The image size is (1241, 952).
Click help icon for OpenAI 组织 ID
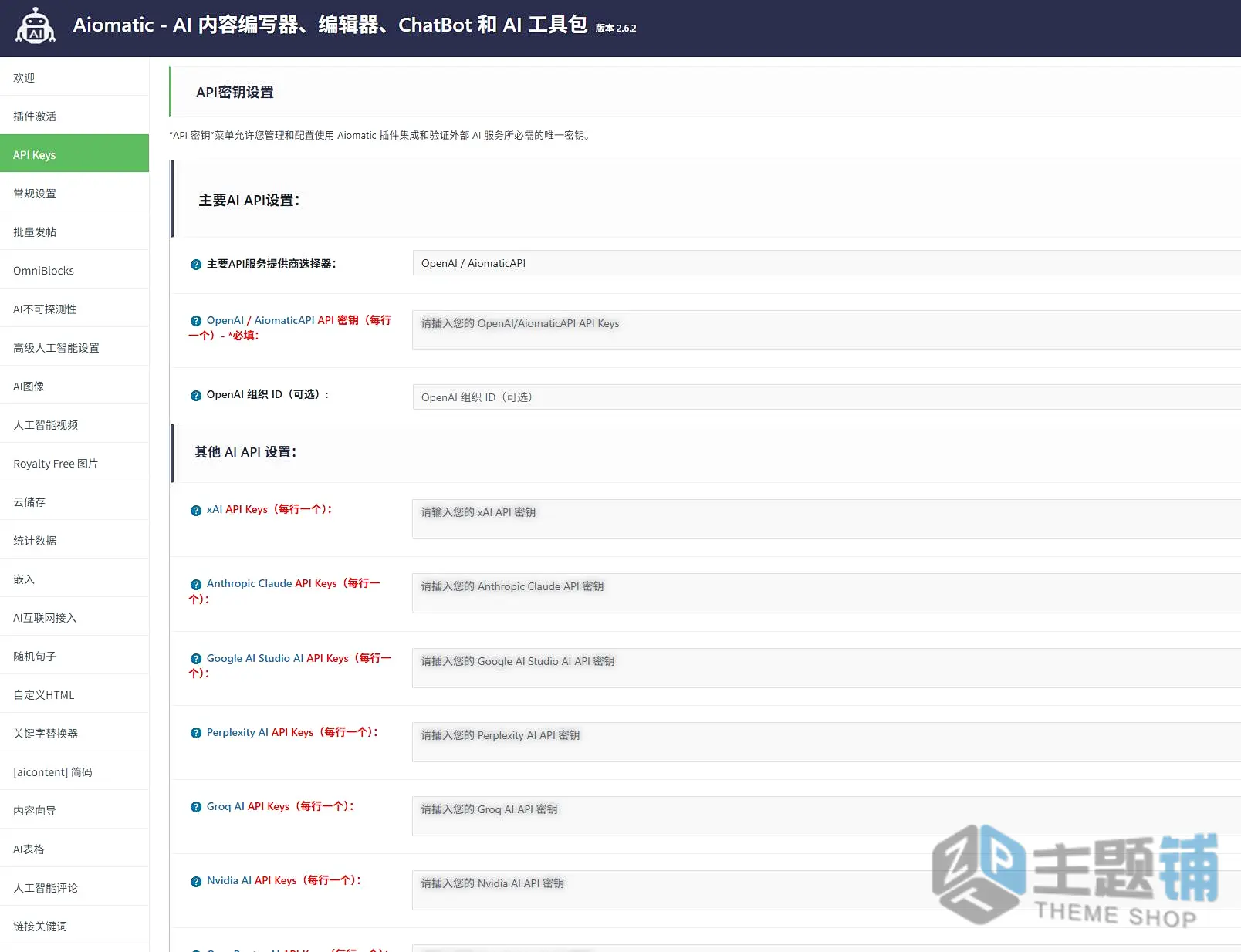click(196, 396)
